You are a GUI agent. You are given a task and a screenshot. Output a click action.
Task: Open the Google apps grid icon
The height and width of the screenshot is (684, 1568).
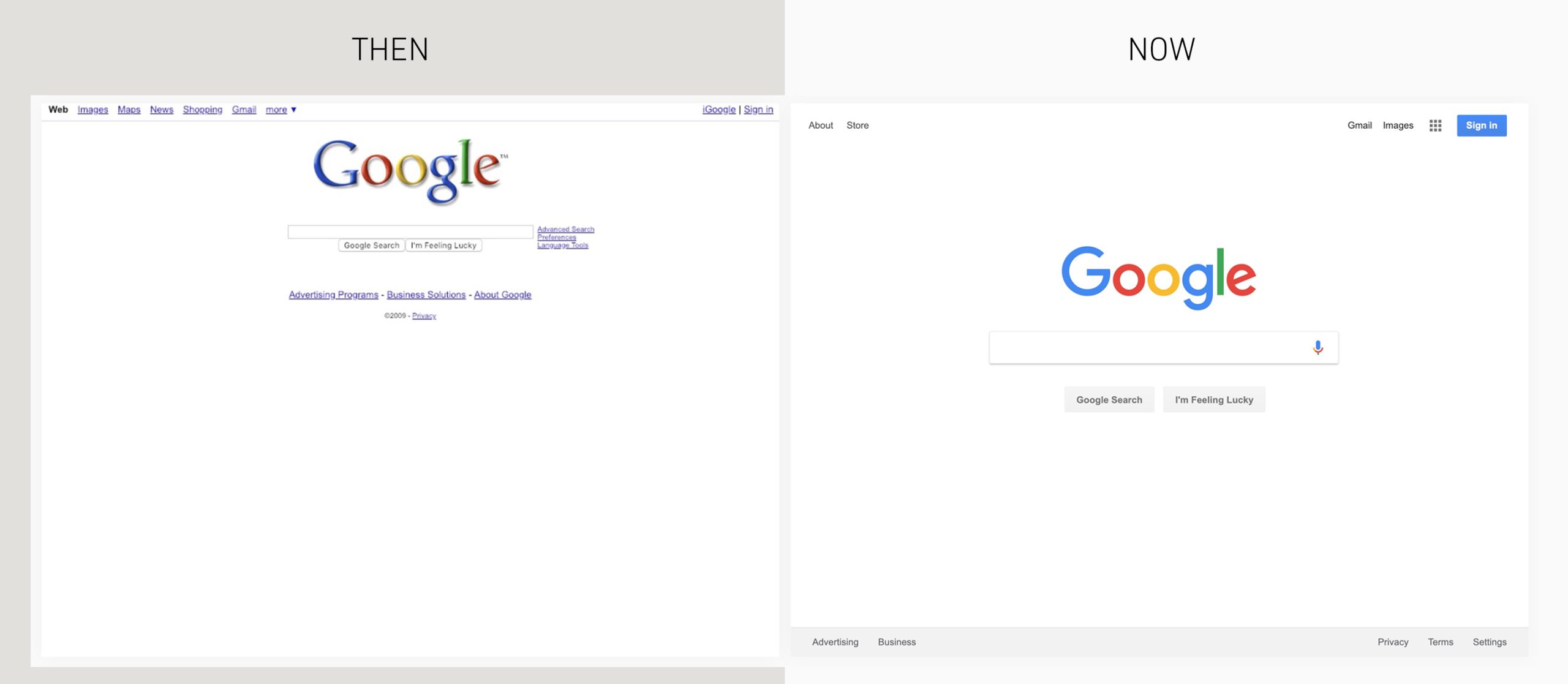(1435, 126)
